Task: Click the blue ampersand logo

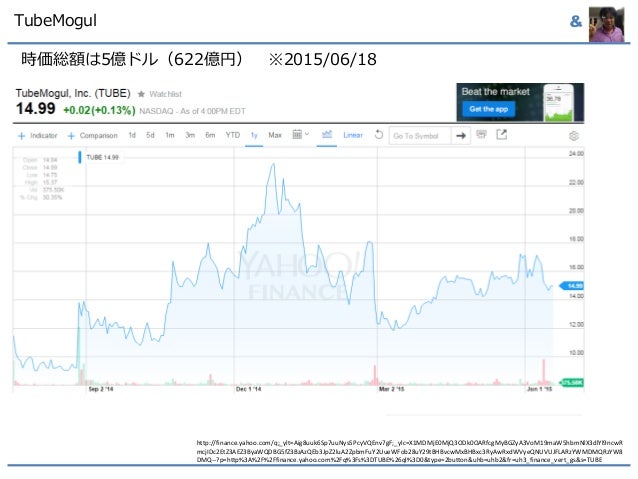Action: [x=576, y=21]
